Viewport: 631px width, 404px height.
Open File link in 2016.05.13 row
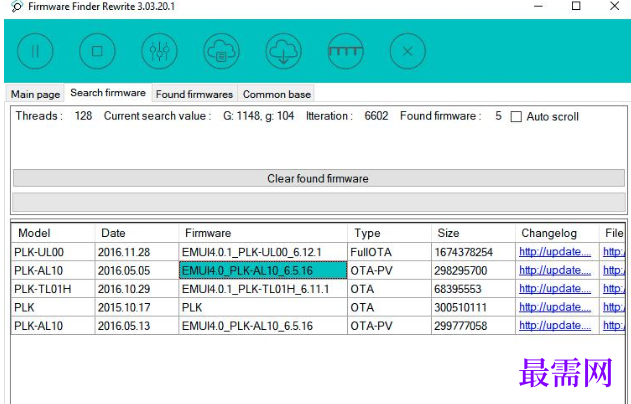point(614,326)
